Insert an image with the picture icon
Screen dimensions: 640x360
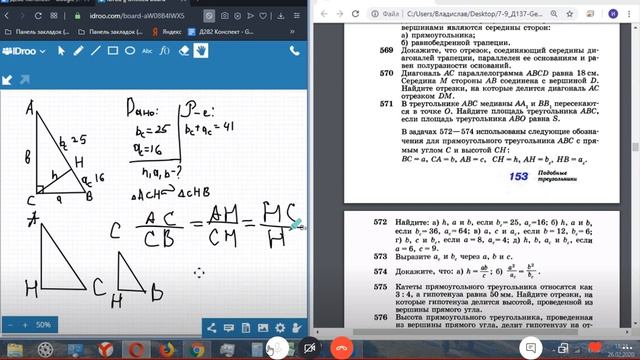[263, 328]
